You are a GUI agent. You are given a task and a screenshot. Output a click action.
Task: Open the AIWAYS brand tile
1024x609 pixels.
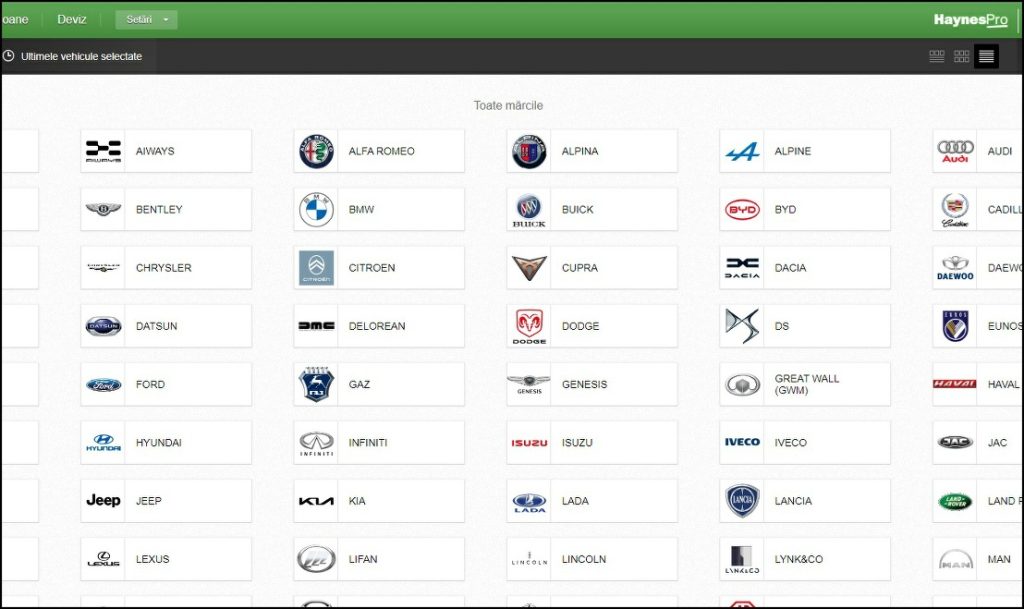point(166,151)
